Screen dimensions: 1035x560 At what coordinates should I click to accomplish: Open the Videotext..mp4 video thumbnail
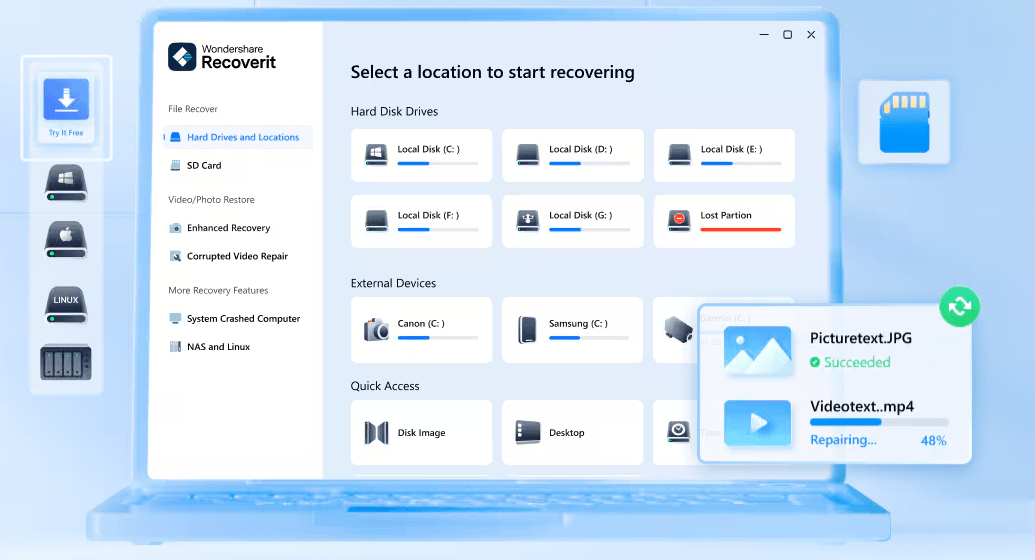pyautogui.click(x=757, y=423)
